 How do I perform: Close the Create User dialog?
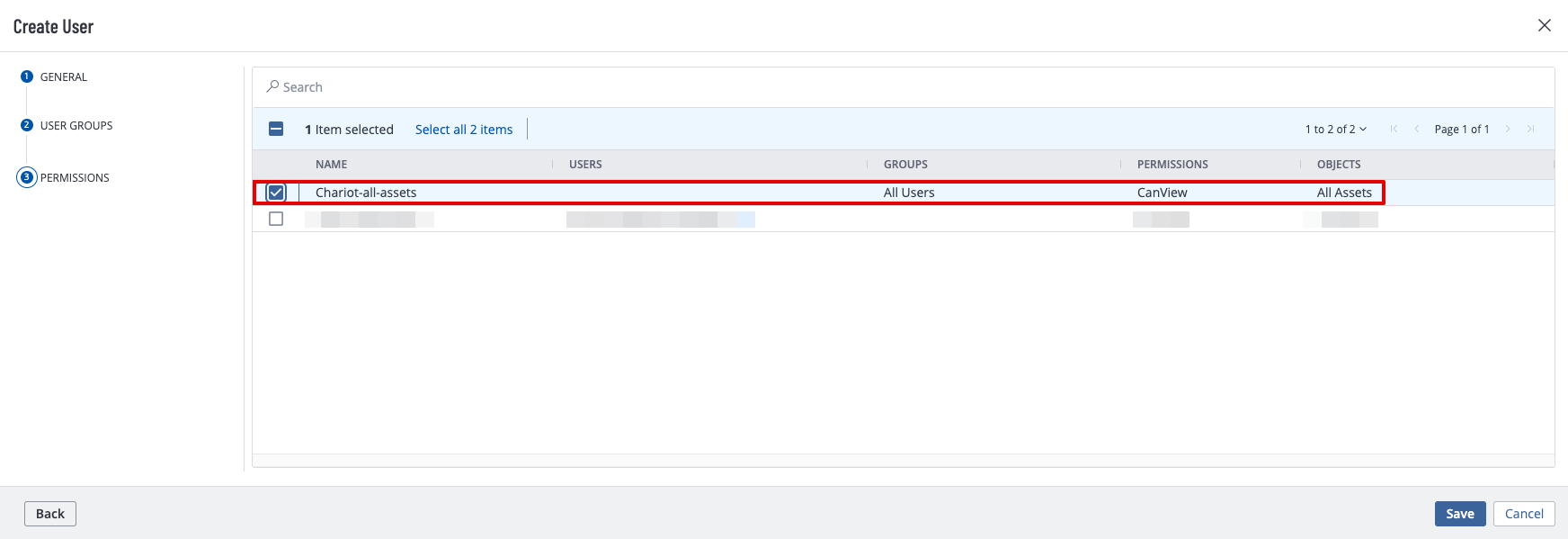coord(1545,25)
